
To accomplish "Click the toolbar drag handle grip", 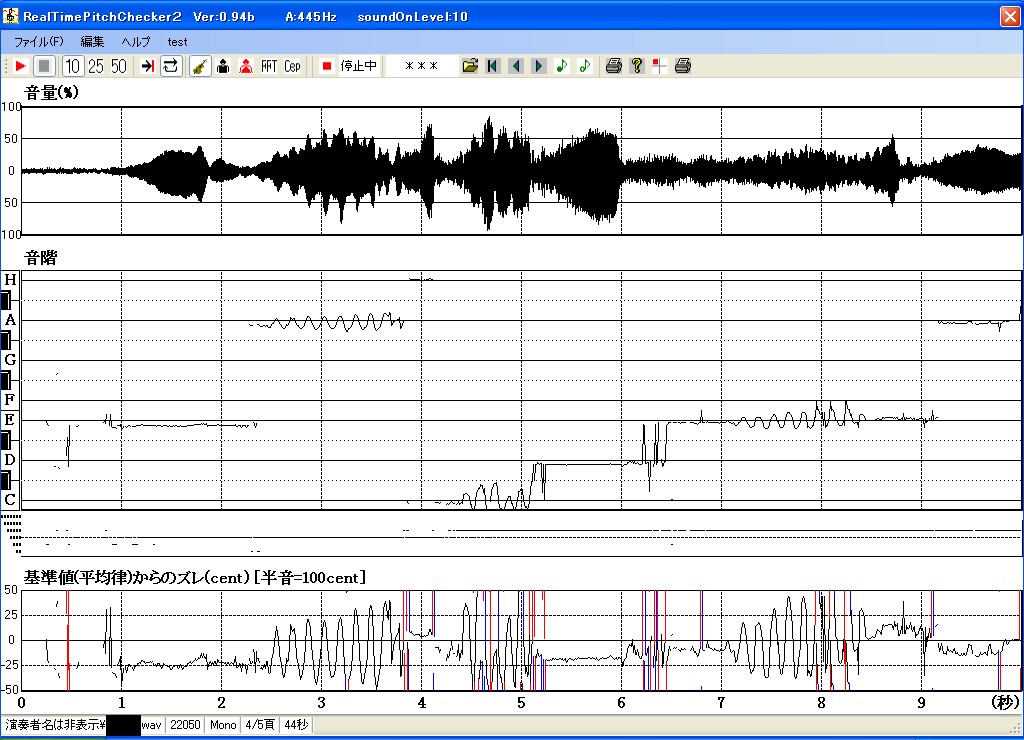I will (6, 66).
